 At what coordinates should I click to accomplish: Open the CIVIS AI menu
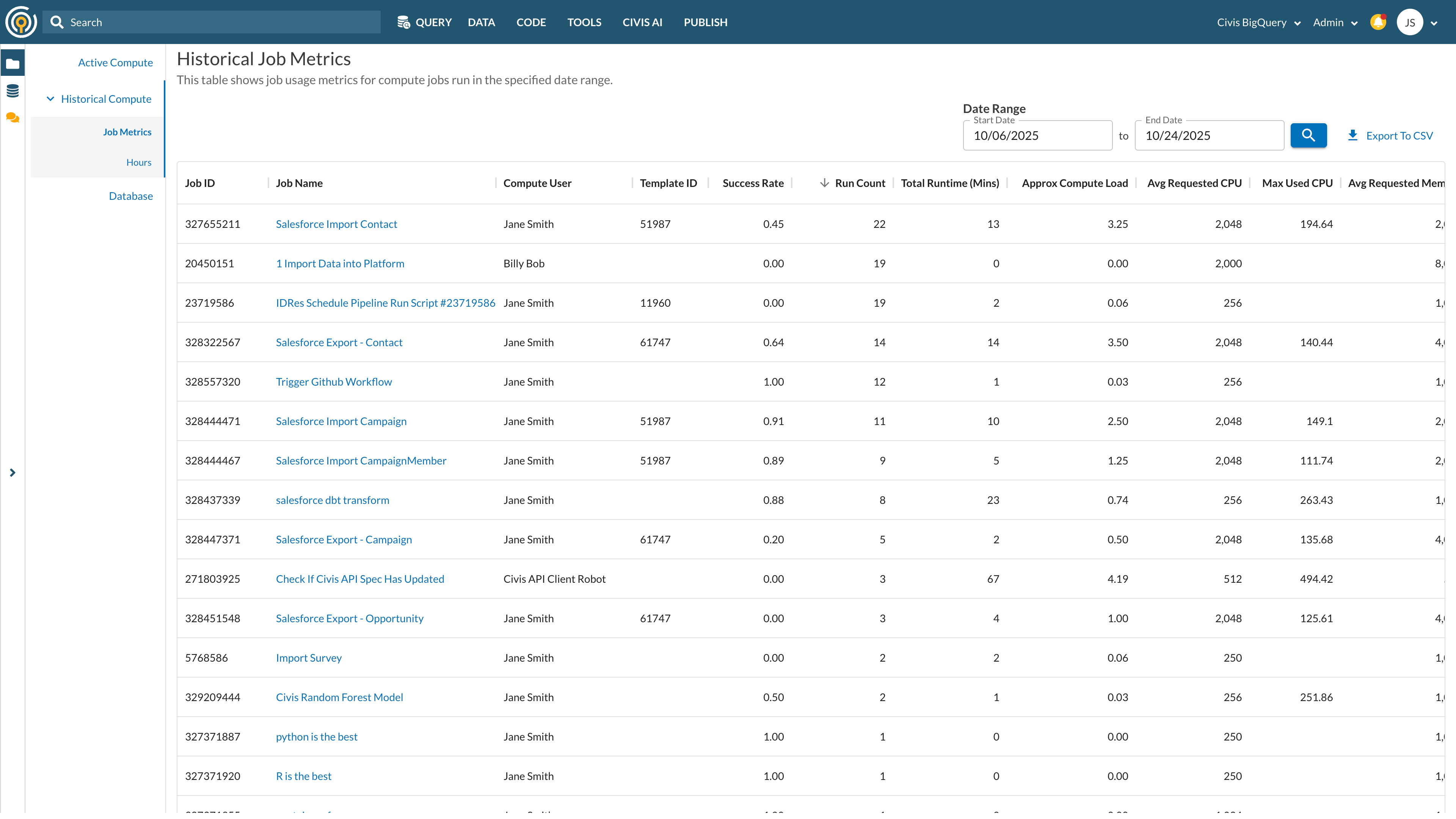coord(642,22)
